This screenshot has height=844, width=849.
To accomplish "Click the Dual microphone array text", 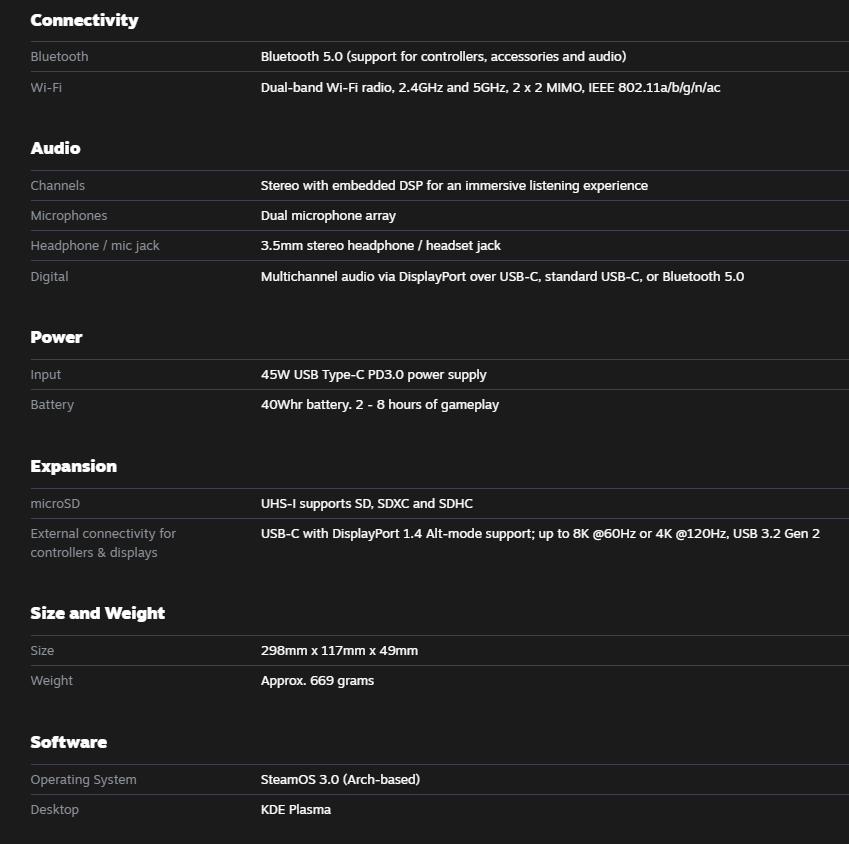I will [328, 216].
